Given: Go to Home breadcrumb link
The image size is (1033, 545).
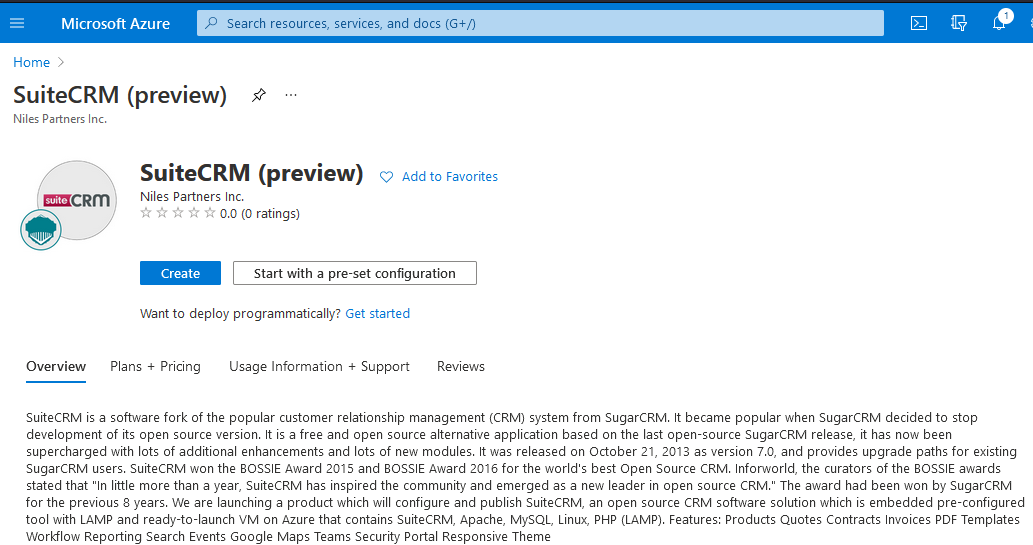Looking at the screenshot, I should 31,62.
